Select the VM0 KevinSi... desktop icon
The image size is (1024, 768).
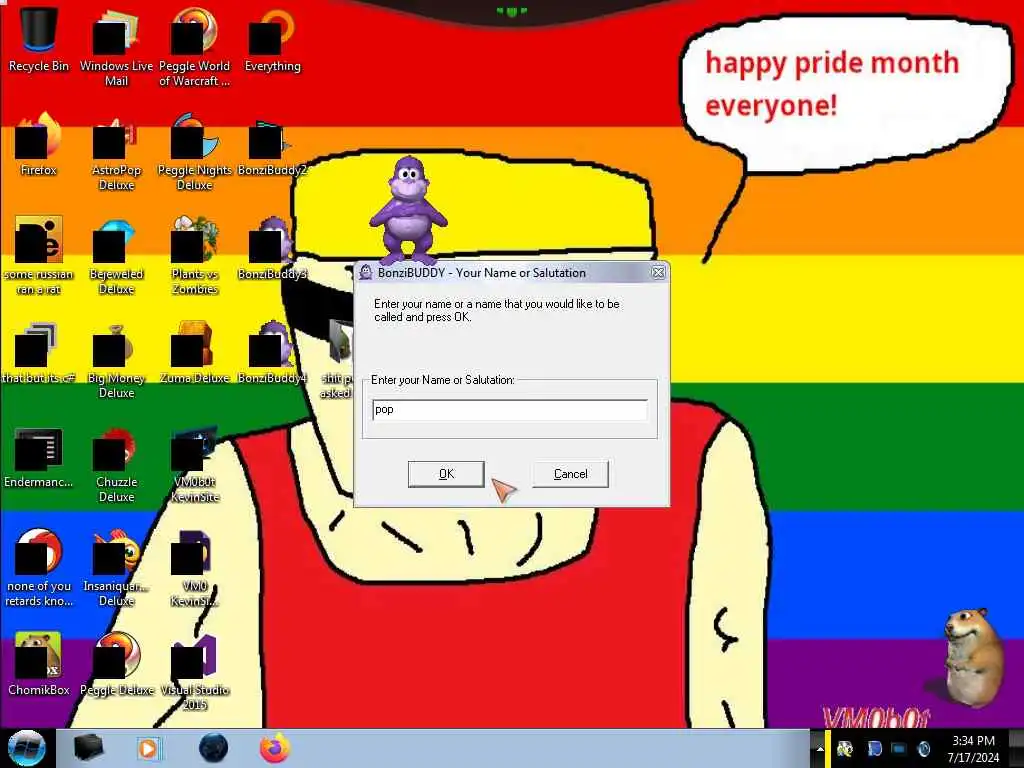[194, 568]
